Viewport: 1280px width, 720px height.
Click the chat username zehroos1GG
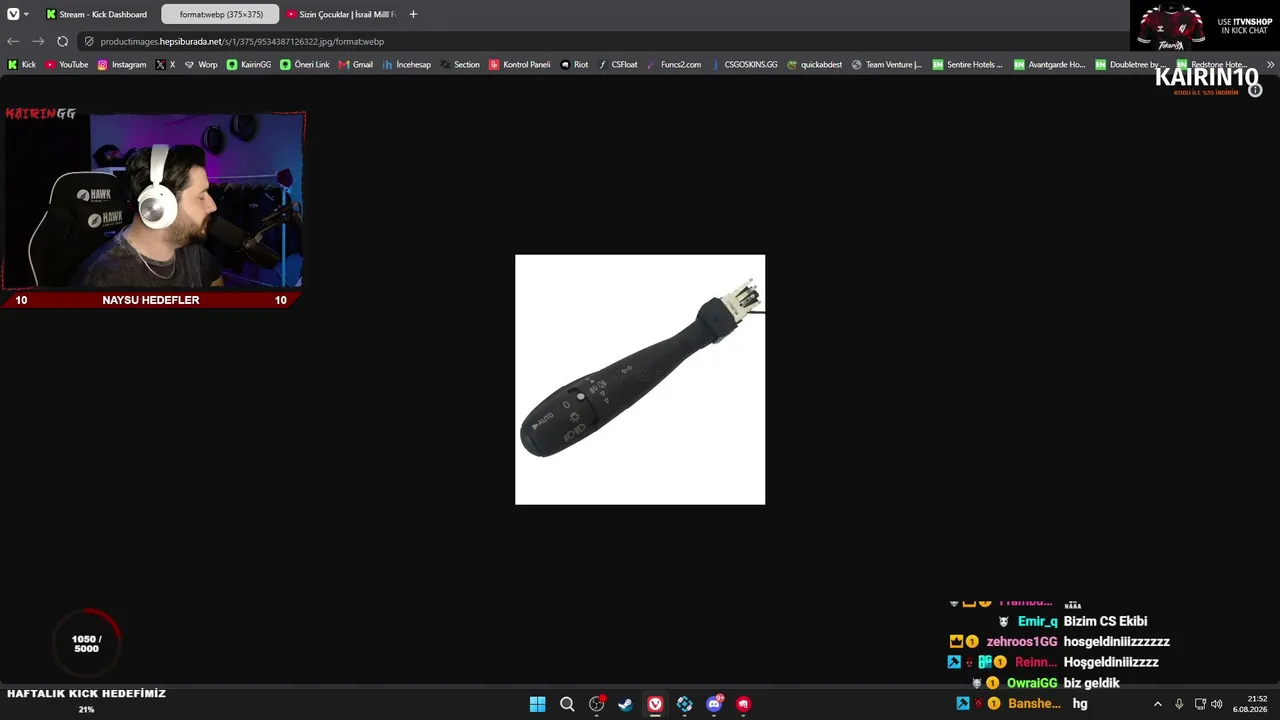click(x=1022, y=642)
